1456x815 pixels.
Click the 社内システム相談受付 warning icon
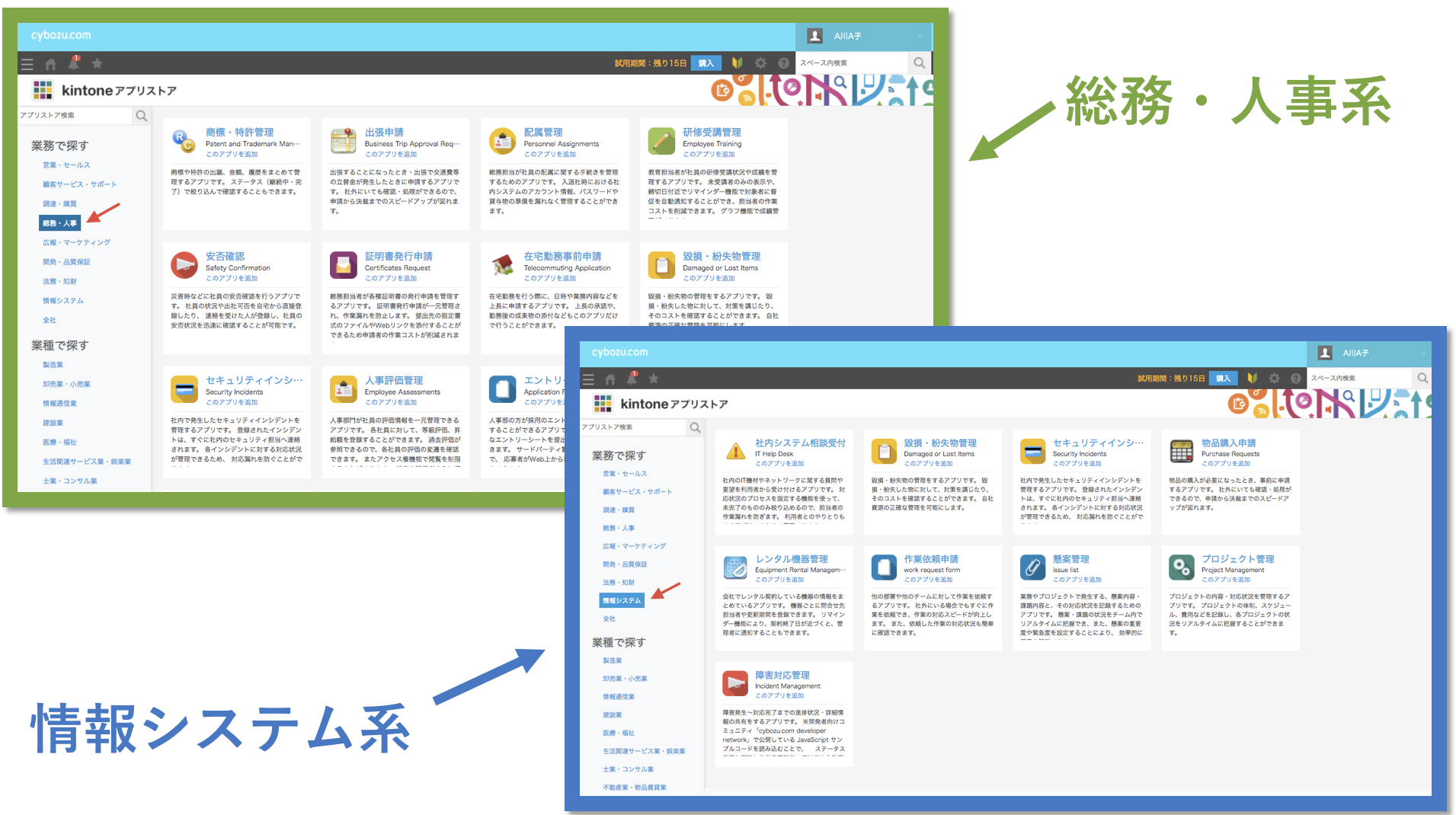pos(735,451)
